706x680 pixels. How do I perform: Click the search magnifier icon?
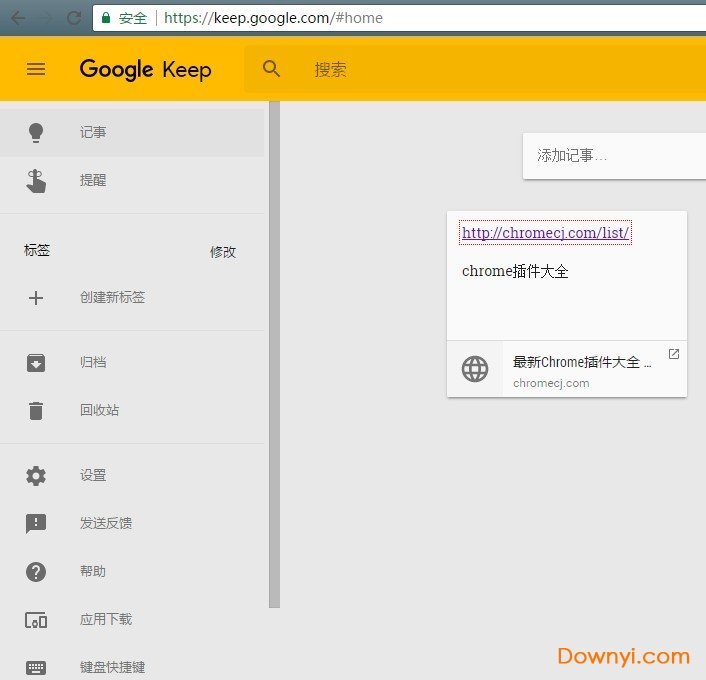[271, 69]
